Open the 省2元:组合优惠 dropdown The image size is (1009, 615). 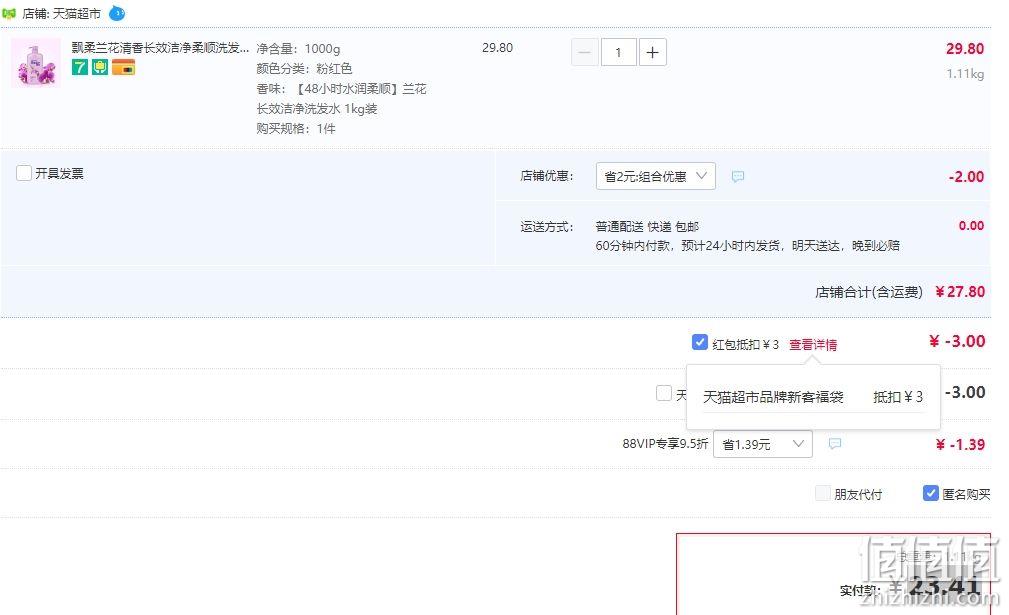coord(656,176)
